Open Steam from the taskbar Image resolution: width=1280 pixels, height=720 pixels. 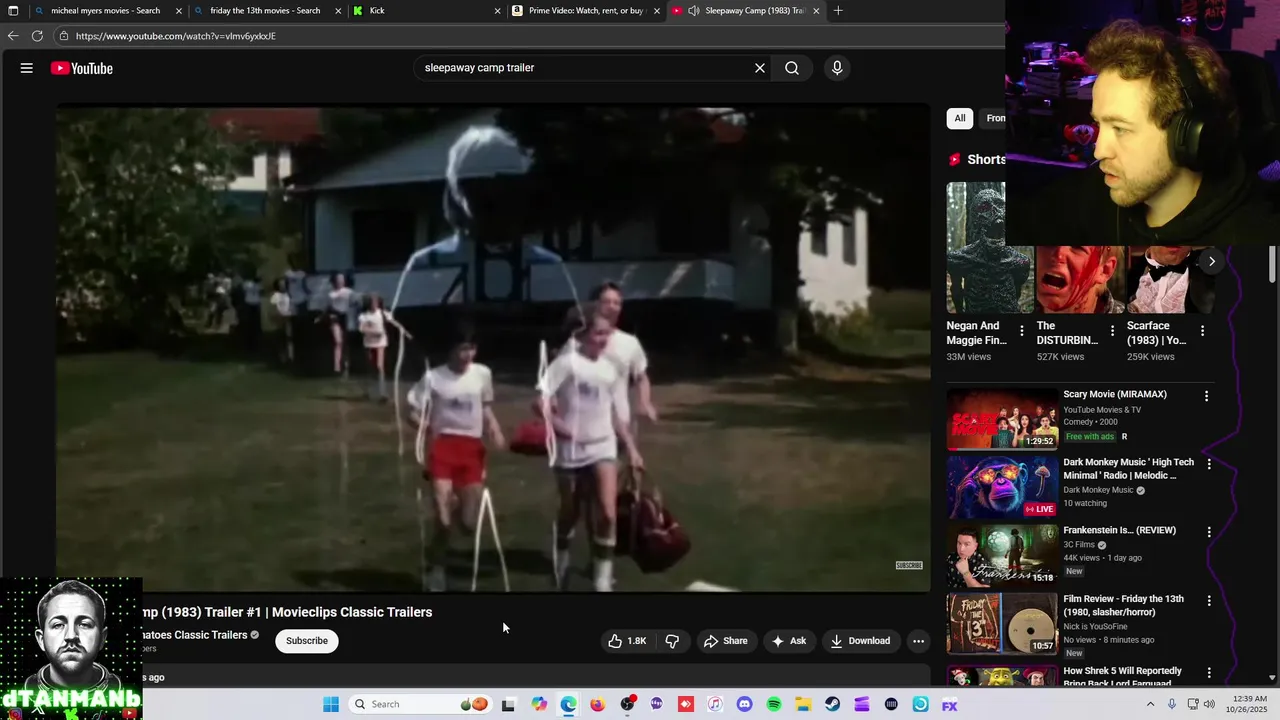[832, 704]
